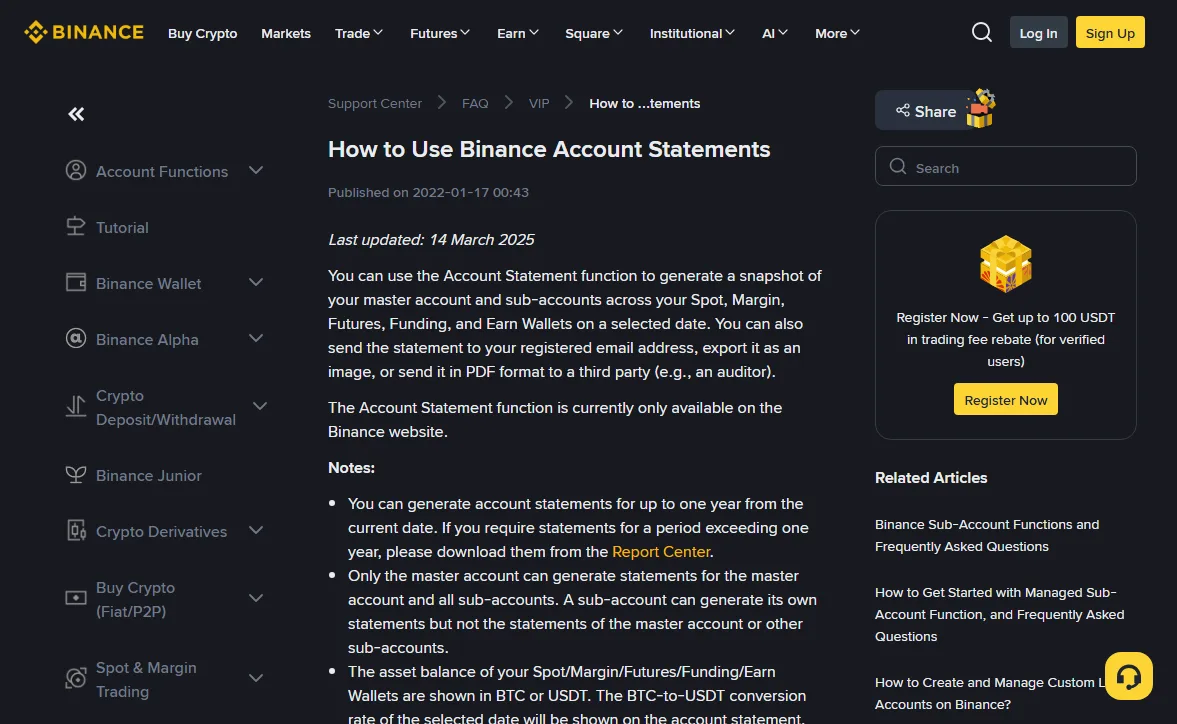
Task: Open support chat headset button
Action: click(1128, 676)
